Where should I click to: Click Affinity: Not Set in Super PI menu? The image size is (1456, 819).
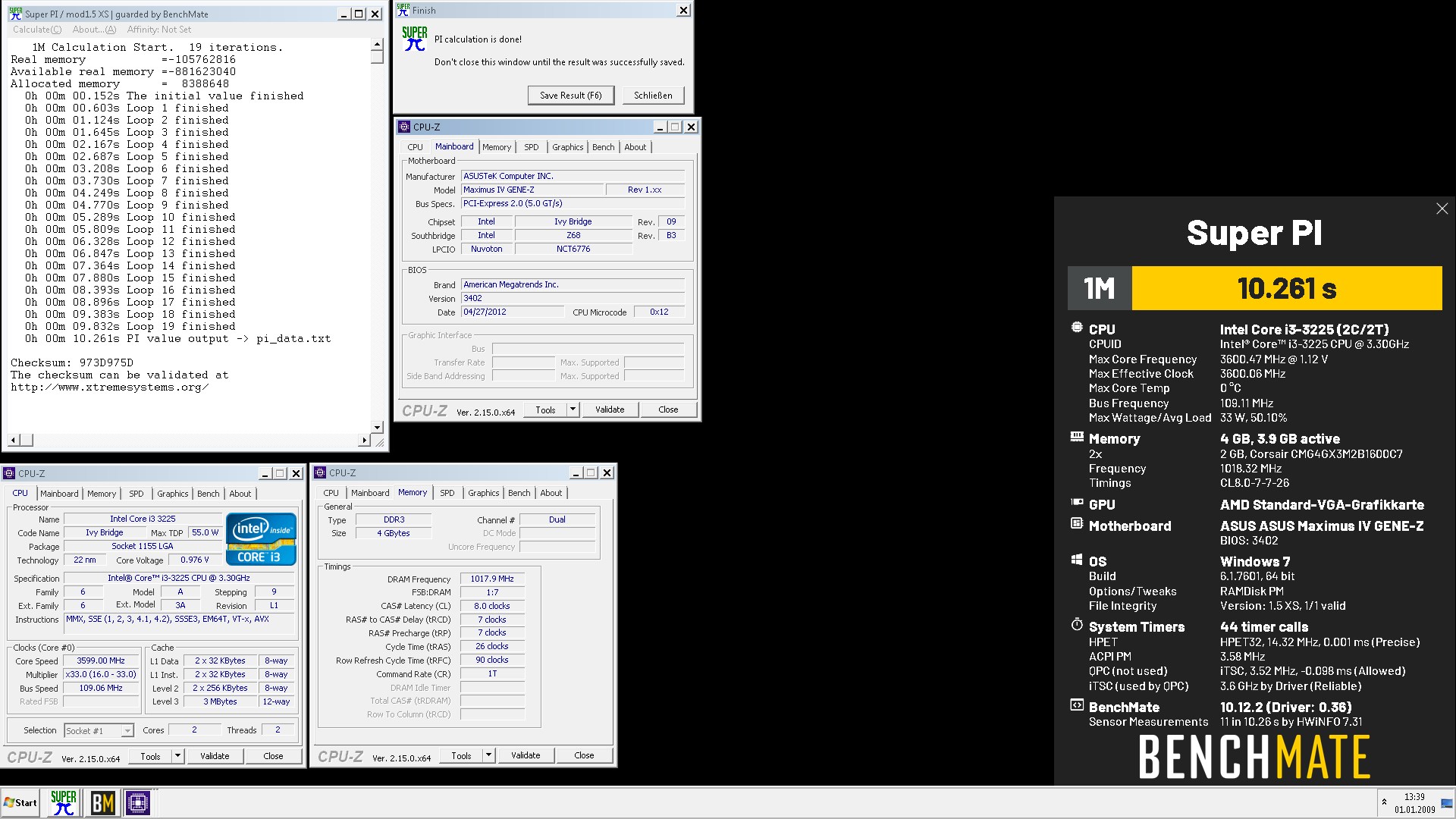(x=159, y=30)
